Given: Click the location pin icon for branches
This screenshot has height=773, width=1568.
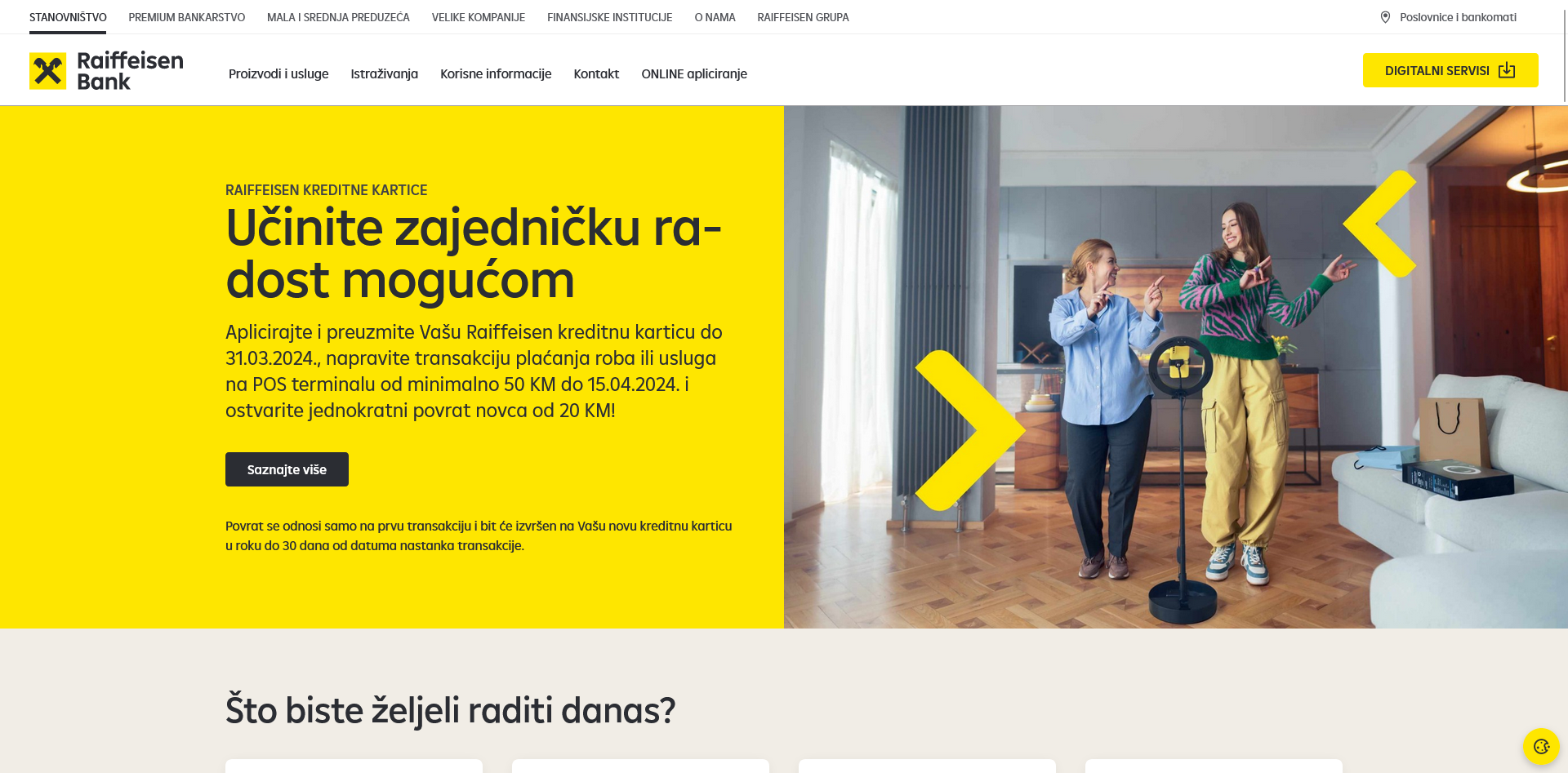Looking at the screenshot, I should pyautogui.click(x=1385, y=17).
